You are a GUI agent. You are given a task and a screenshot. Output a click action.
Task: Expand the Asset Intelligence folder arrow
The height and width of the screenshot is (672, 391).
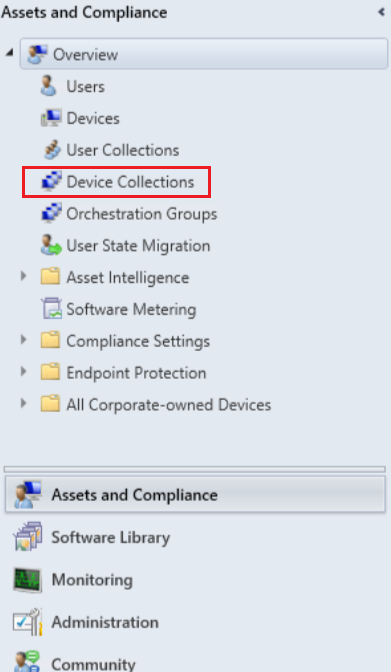click(x=24, y=276)
